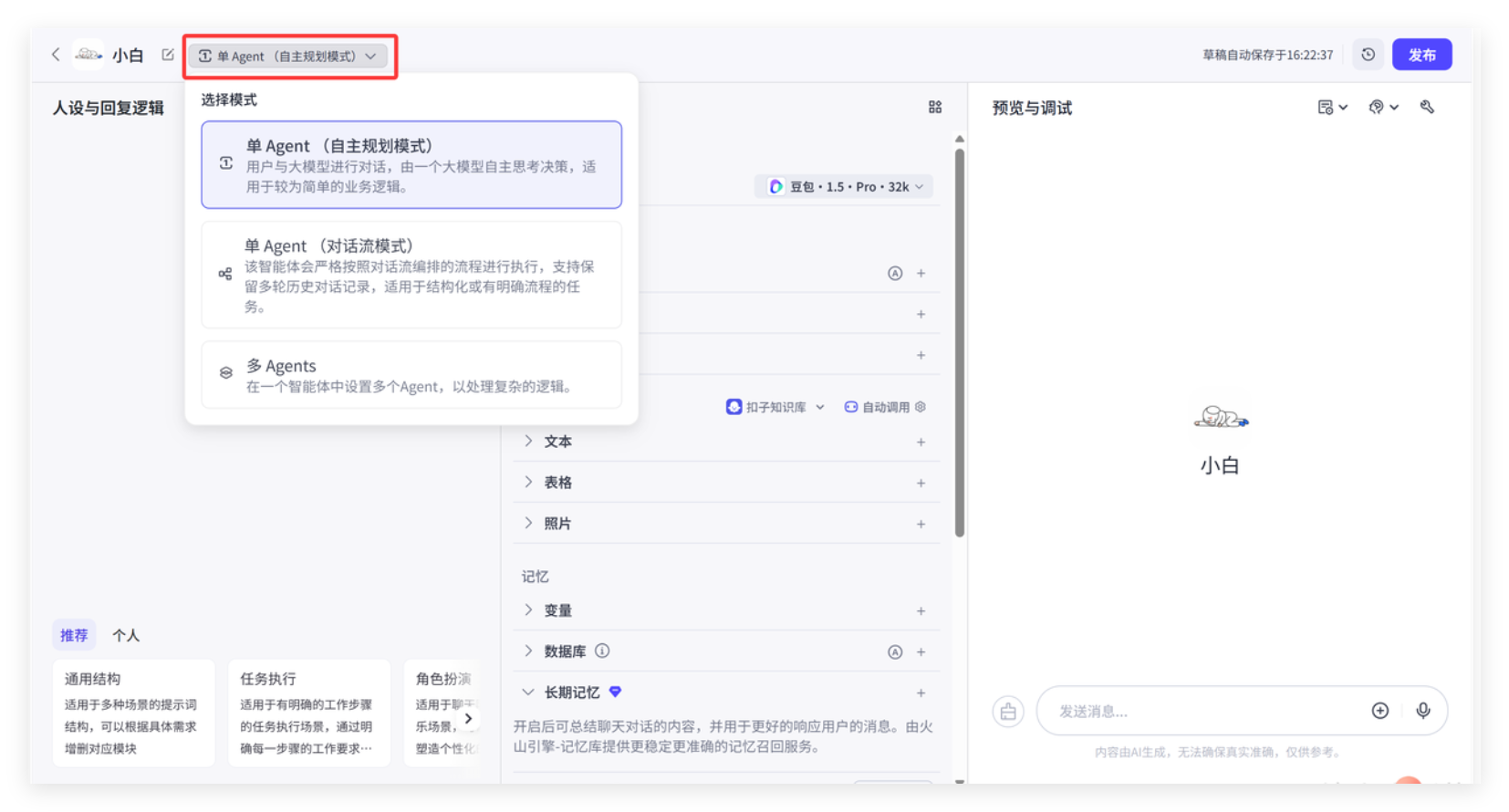
Task: Open the debug wrench tool icon
Action: 1427,108
